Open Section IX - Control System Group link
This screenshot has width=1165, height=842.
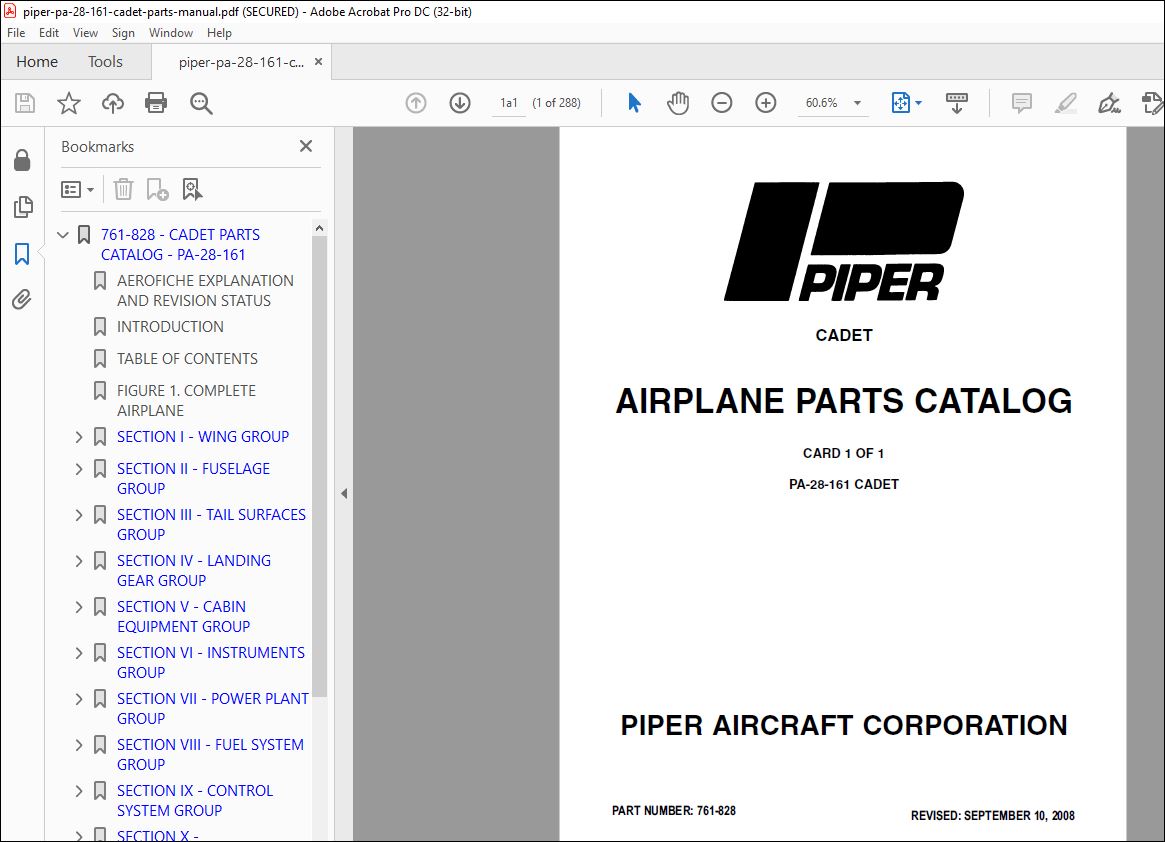coord(195,800)
